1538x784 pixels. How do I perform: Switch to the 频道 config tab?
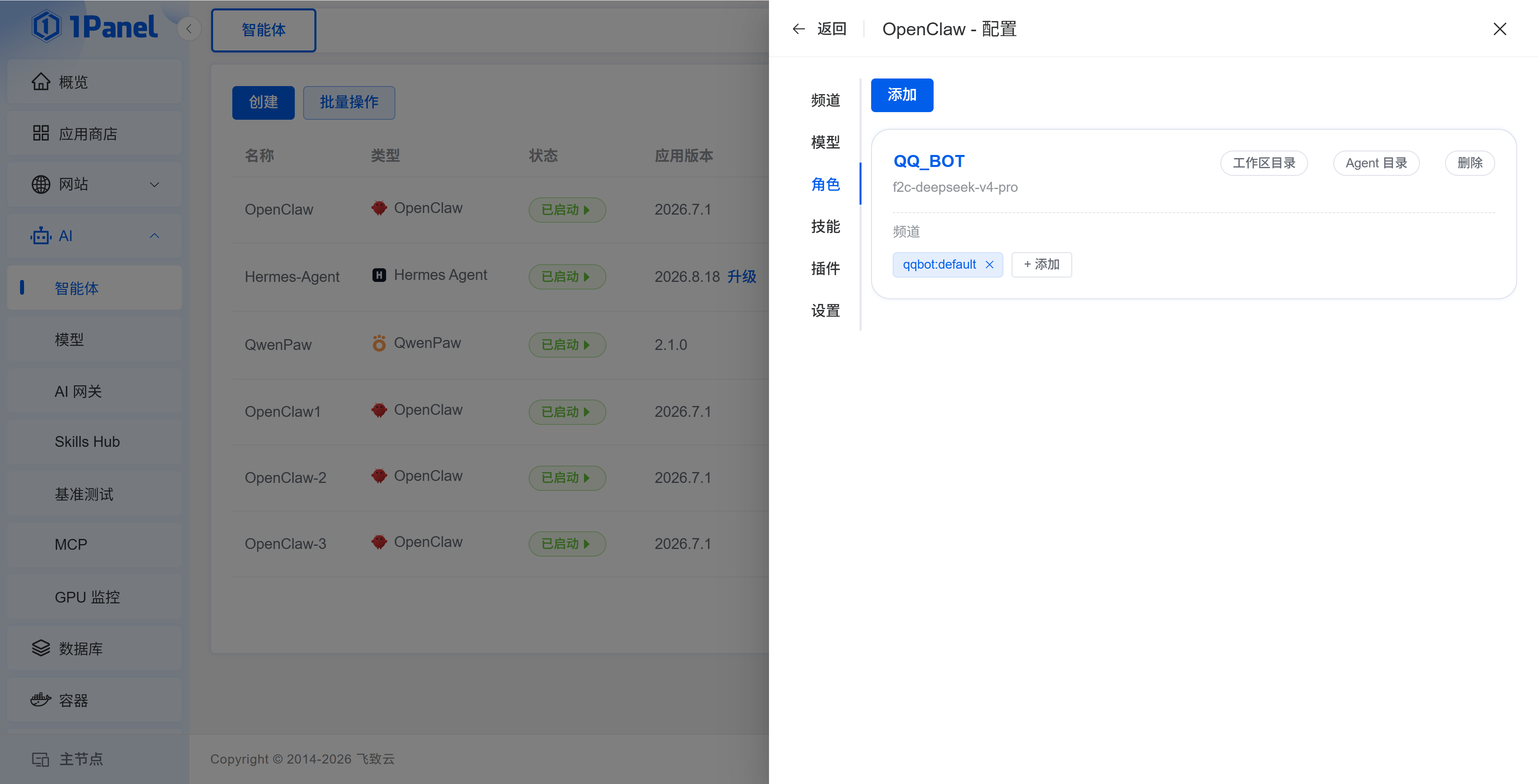tap(826, 101)
